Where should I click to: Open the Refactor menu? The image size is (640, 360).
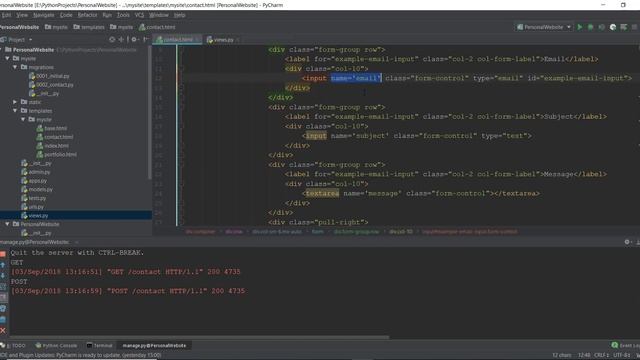[88, 15]
